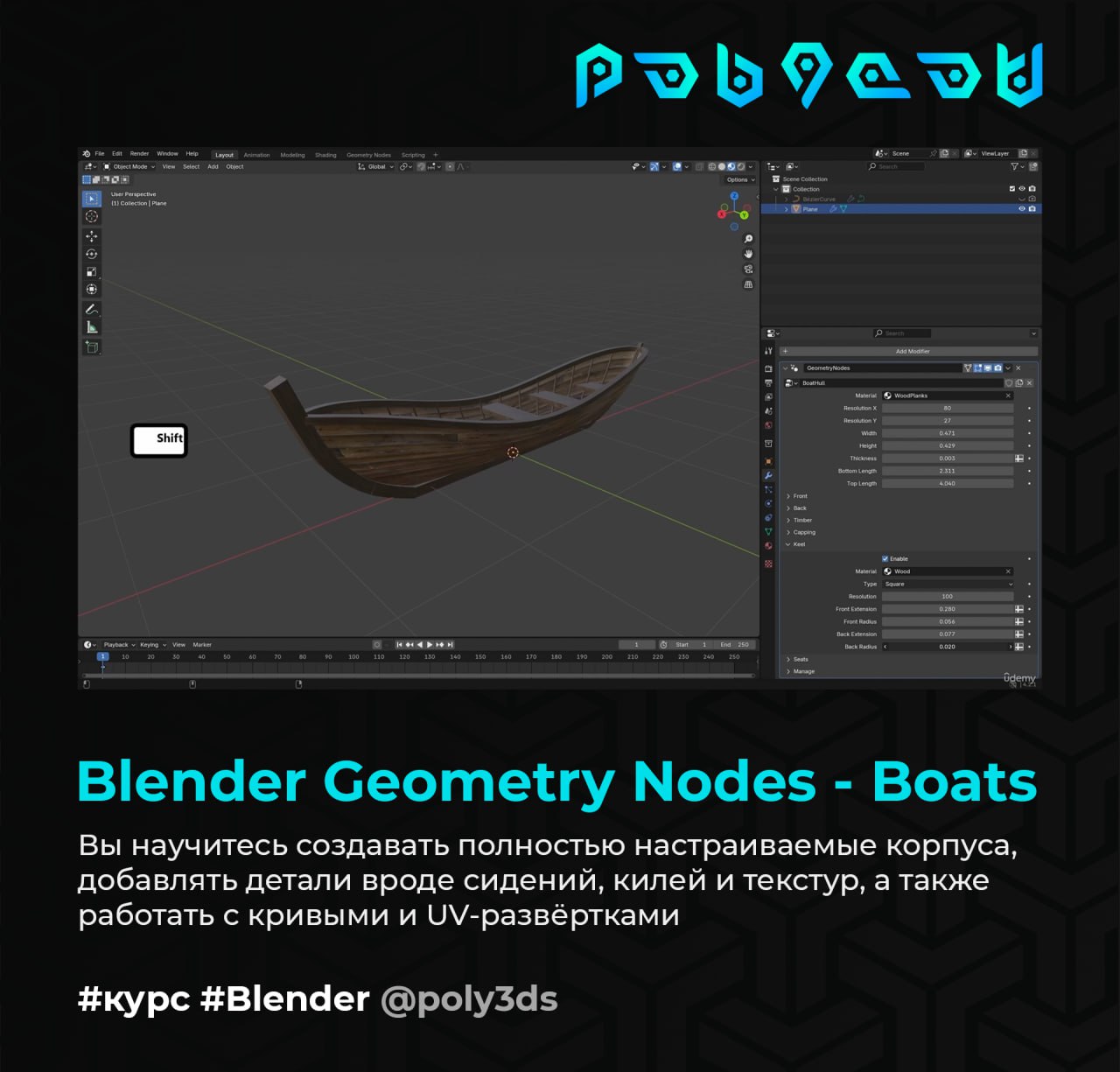The width and height of the screenshot is (1120, 1072).
Task: Expand the Front panel
Action: point(797,496)
